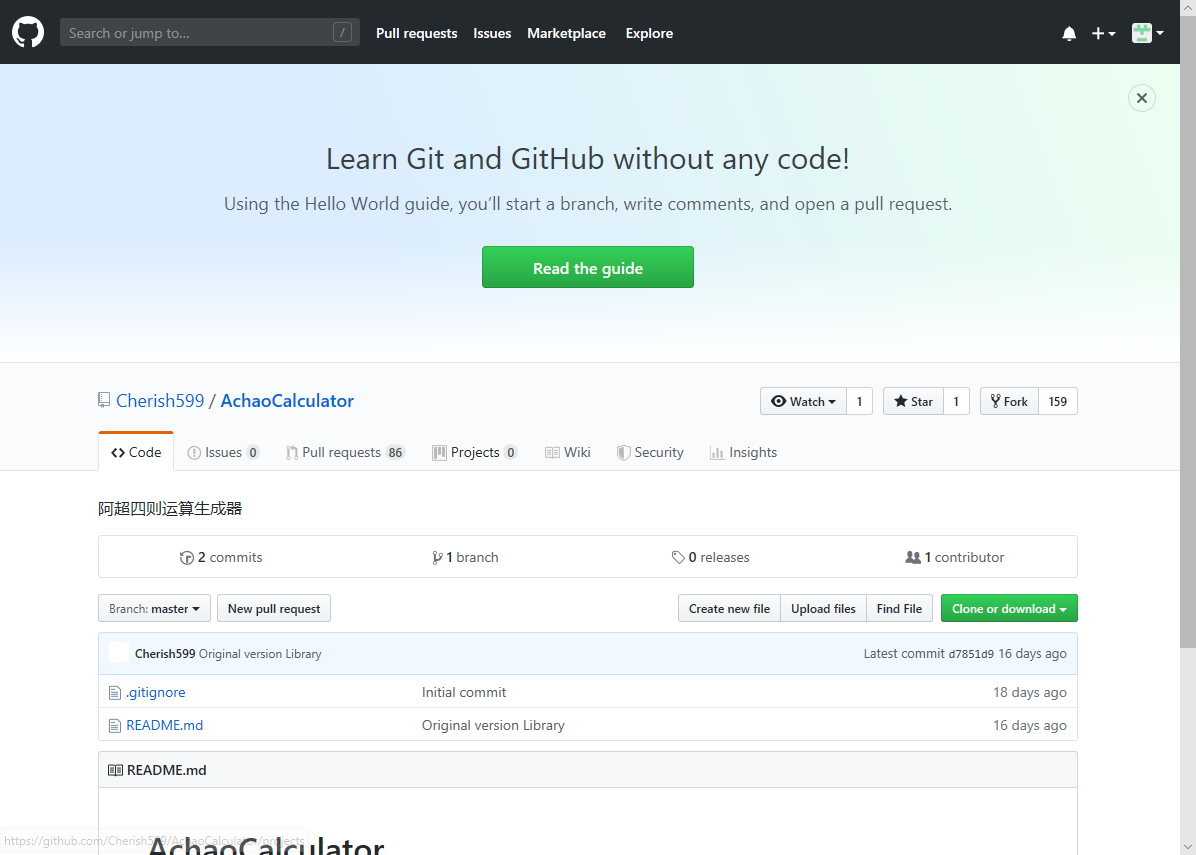The image size is (1196, 855).
Task: View stargazers count next to Star
Action: point(956,401)
